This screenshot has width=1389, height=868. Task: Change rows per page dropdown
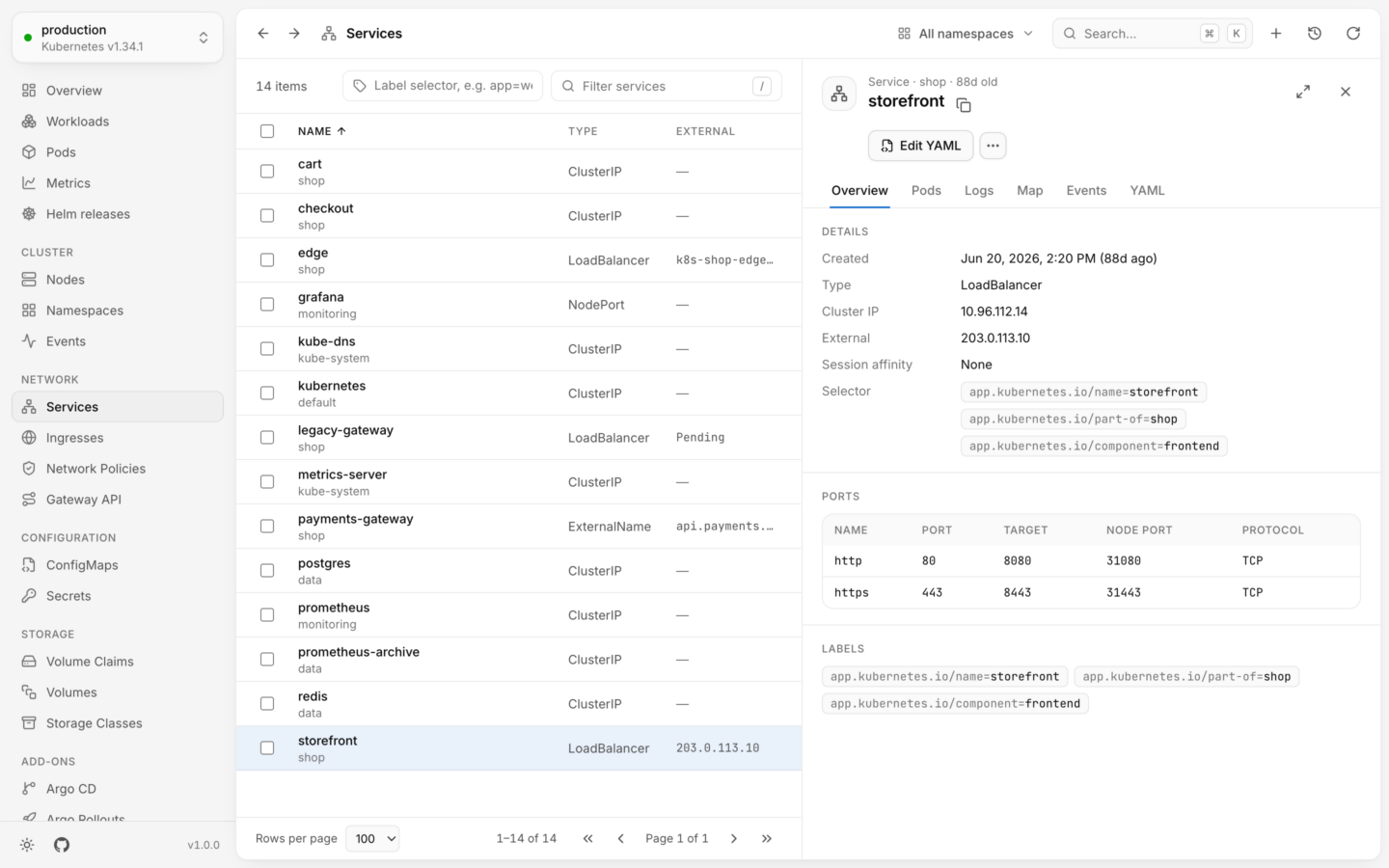click(x=372, y=839)
